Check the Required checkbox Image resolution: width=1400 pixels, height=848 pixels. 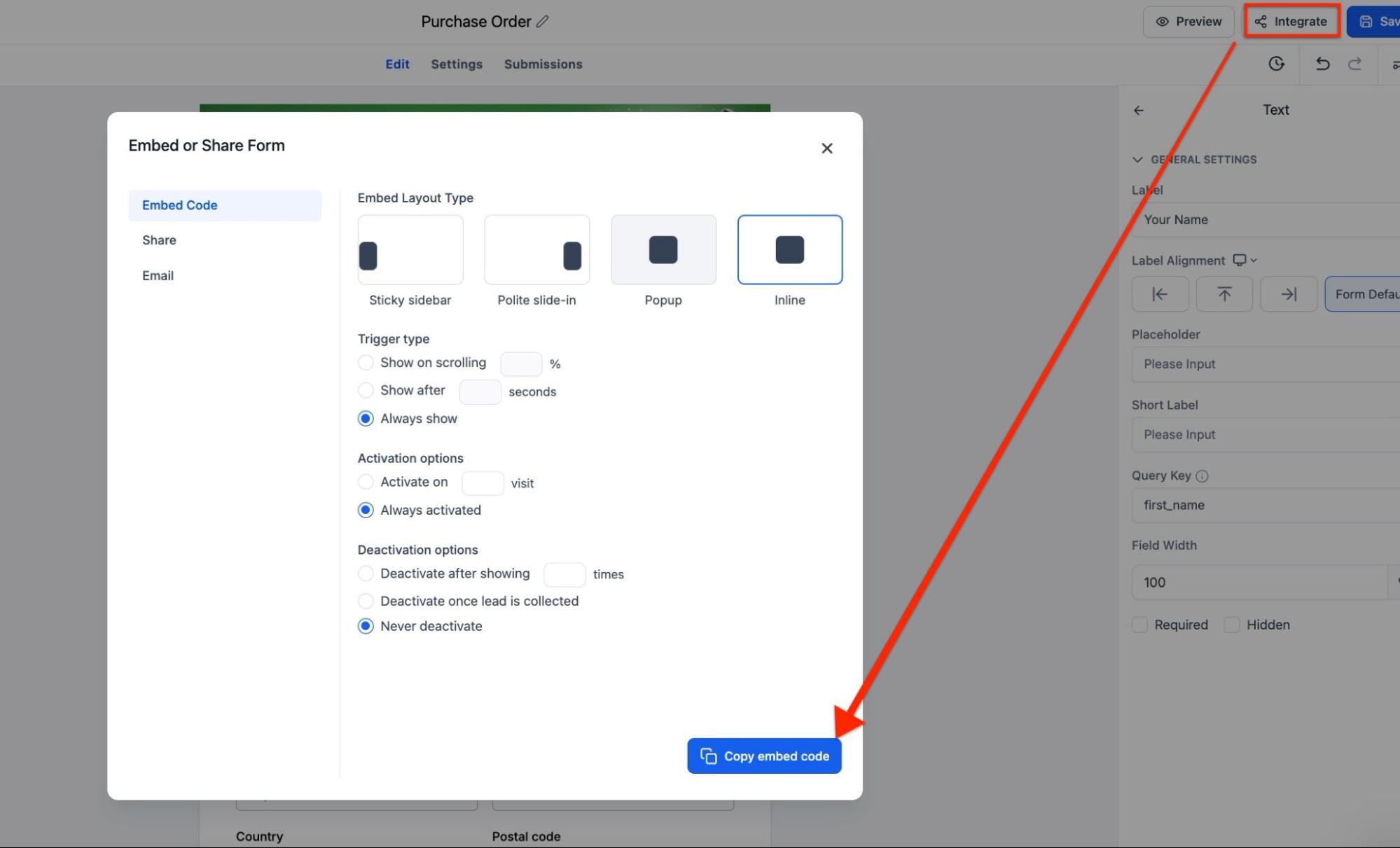pos(1139,625)
